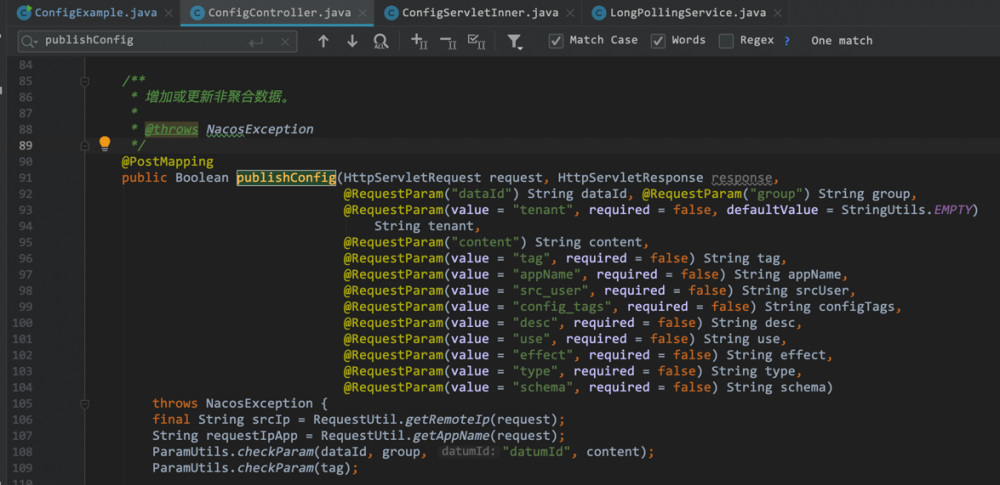
Task: Click the NacosException link in Javadoc
Action: [x=259, y=129]
